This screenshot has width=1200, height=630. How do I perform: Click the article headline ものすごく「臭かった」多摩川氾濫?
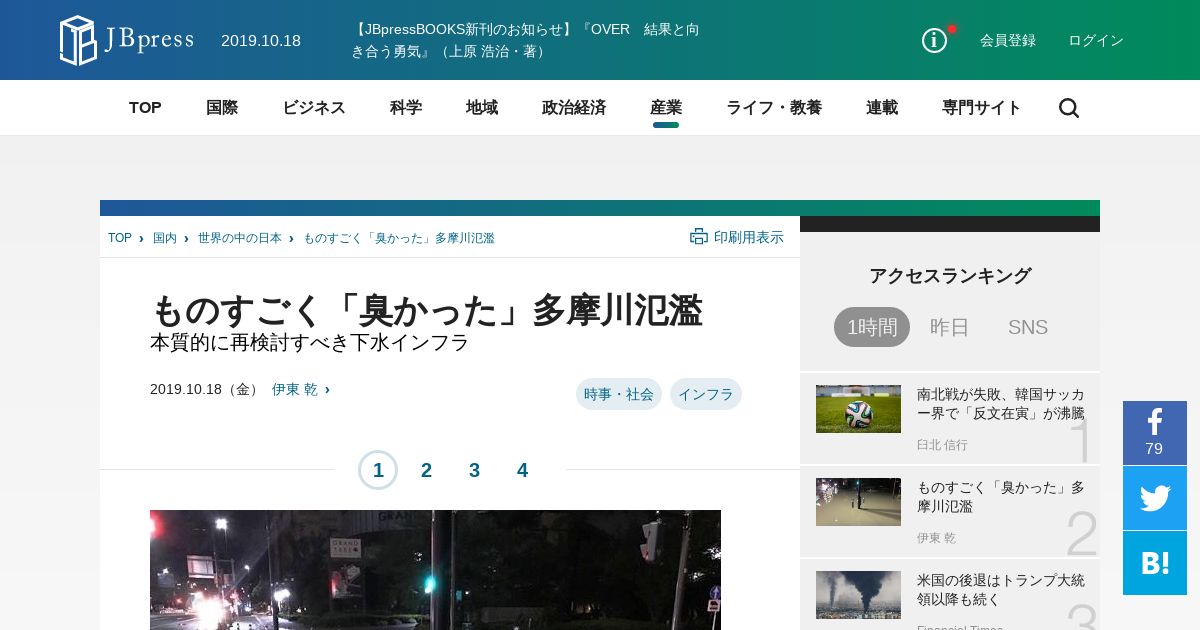click(427, 310)
